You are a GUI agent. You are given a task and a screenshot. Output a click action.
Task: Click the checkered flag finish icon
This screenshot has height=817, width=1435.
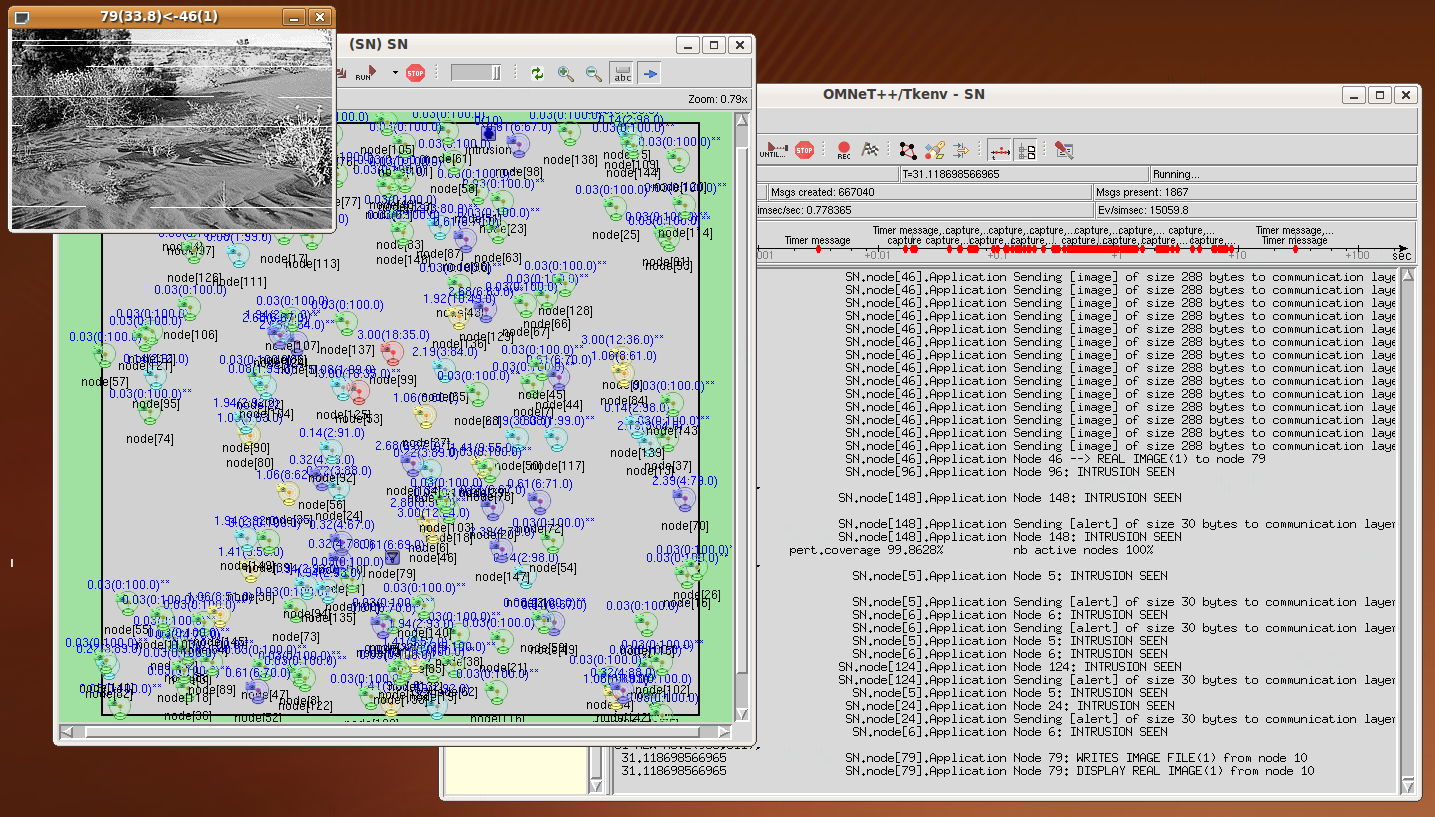(870, 150)
